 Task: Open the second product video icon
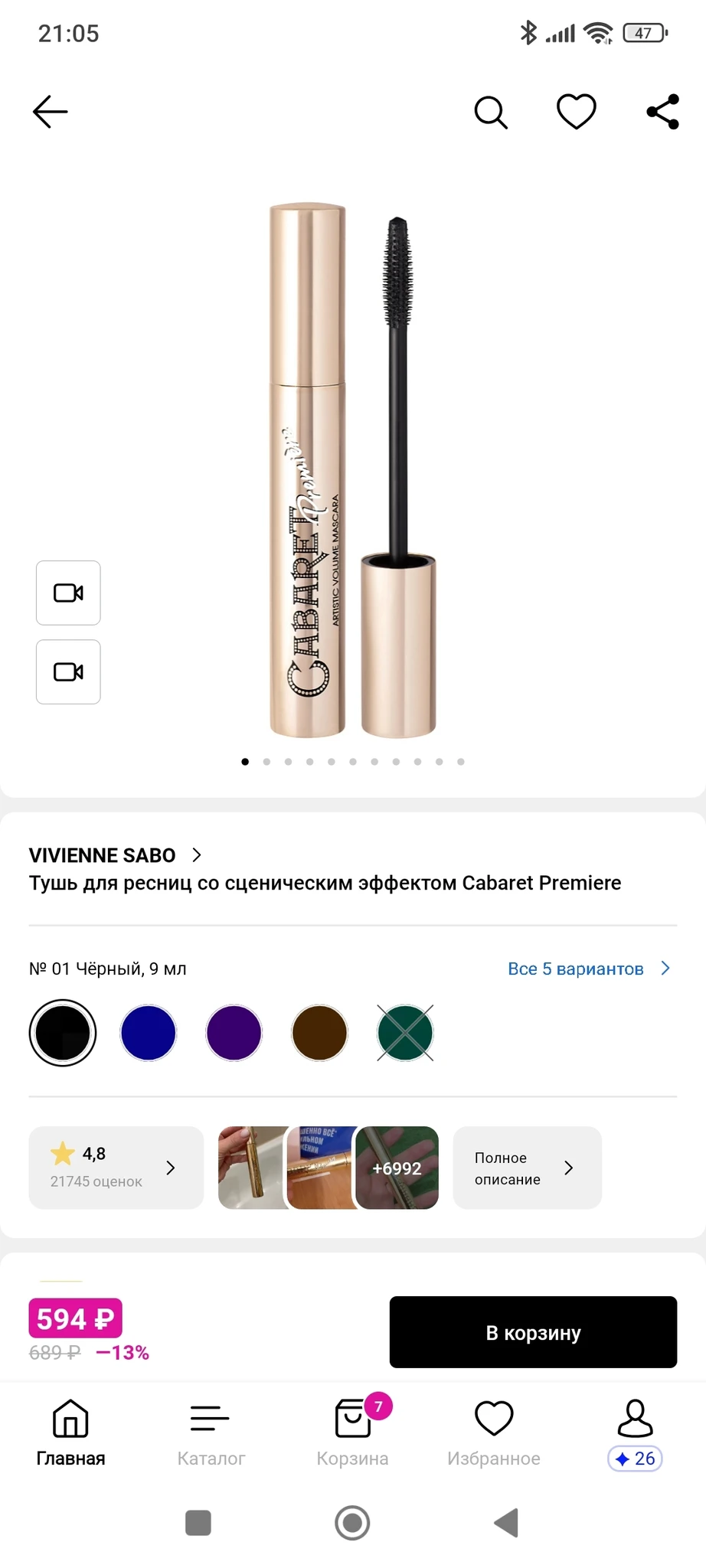(x=68, y=671)
